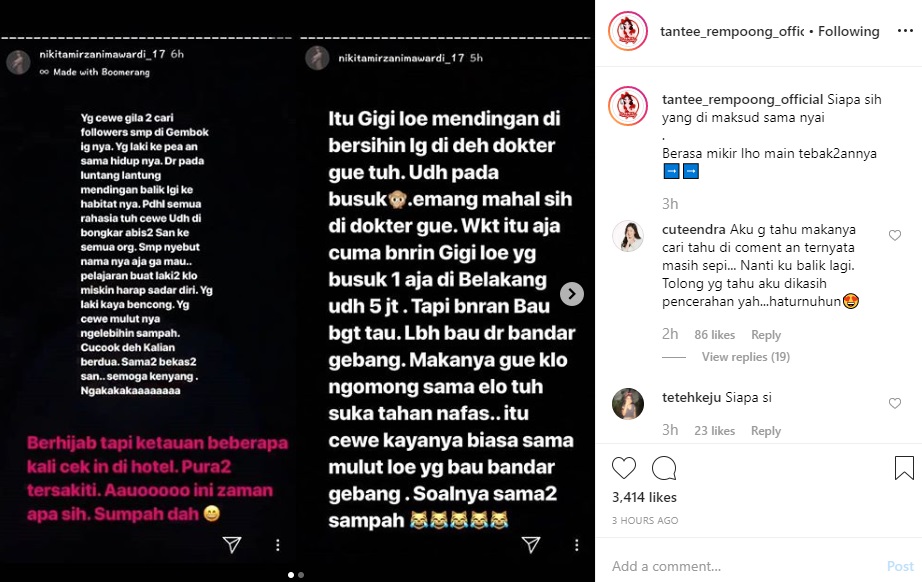
Task: Open cuteendra's profile picture
Action: (x=627, y=236)
